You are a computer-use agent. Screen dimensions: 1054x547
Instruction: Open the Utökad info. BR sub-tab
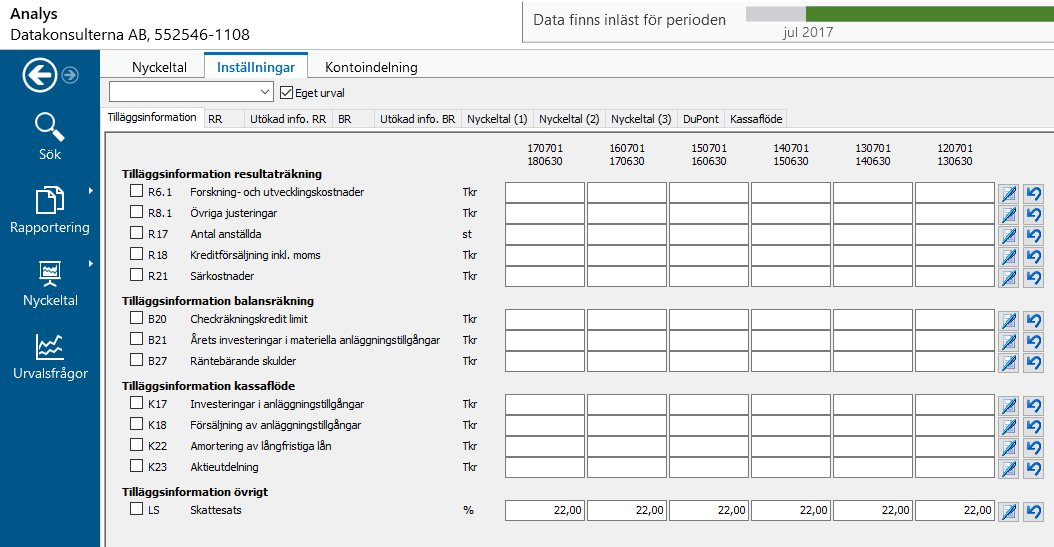417,119
